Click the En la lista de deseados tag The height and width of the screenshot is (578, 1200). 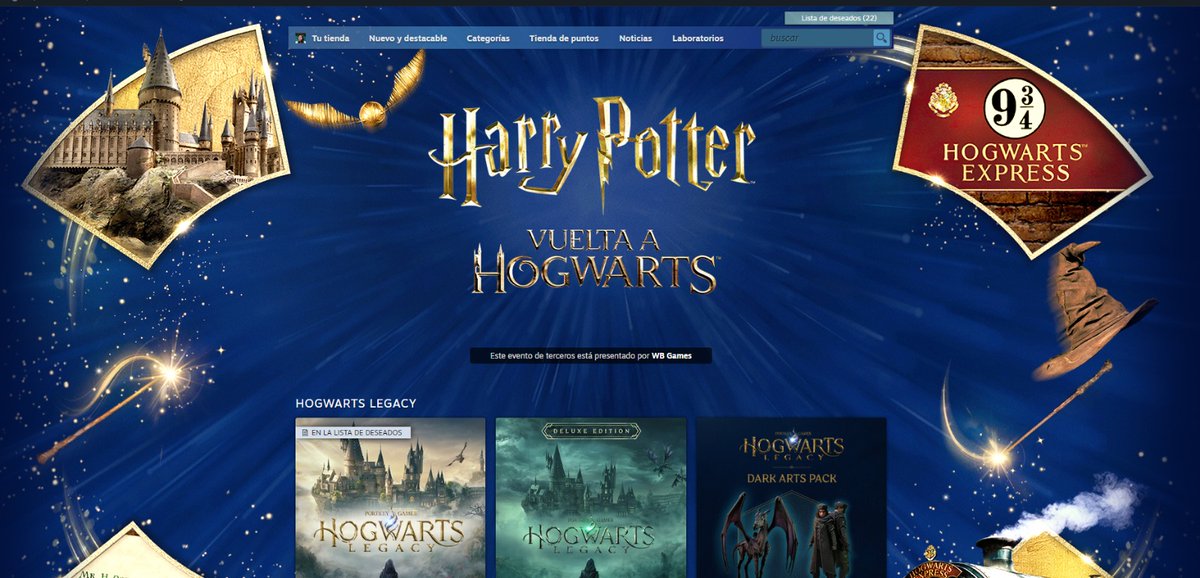(x=354, y=433)
